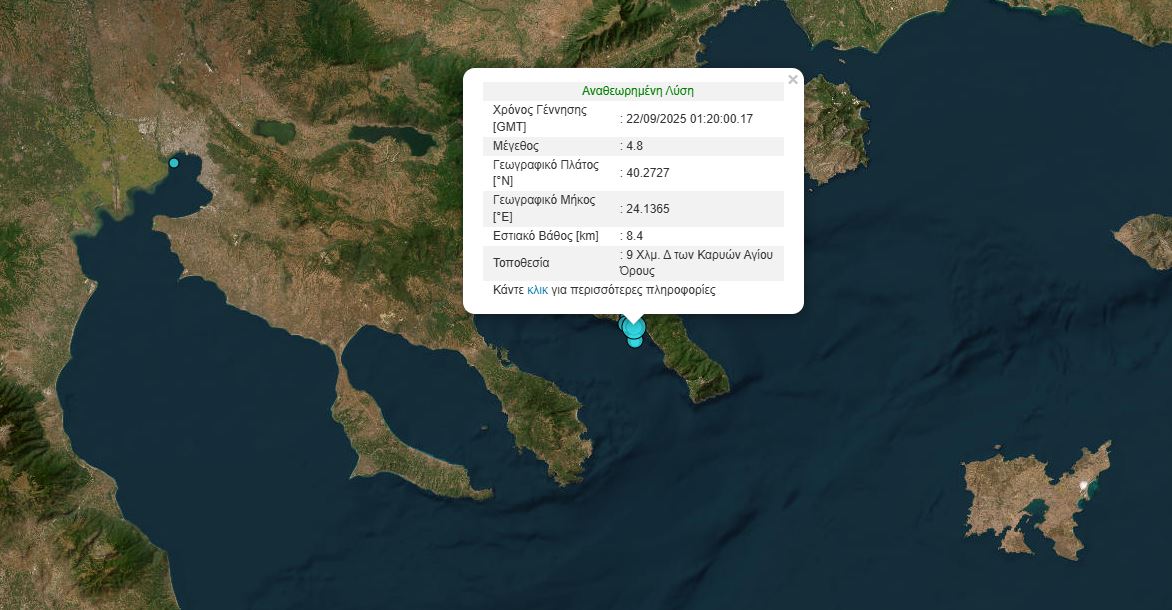Click the longitude value 24.1365
The image size is (1172, 610).
click(x=647, y=208)
